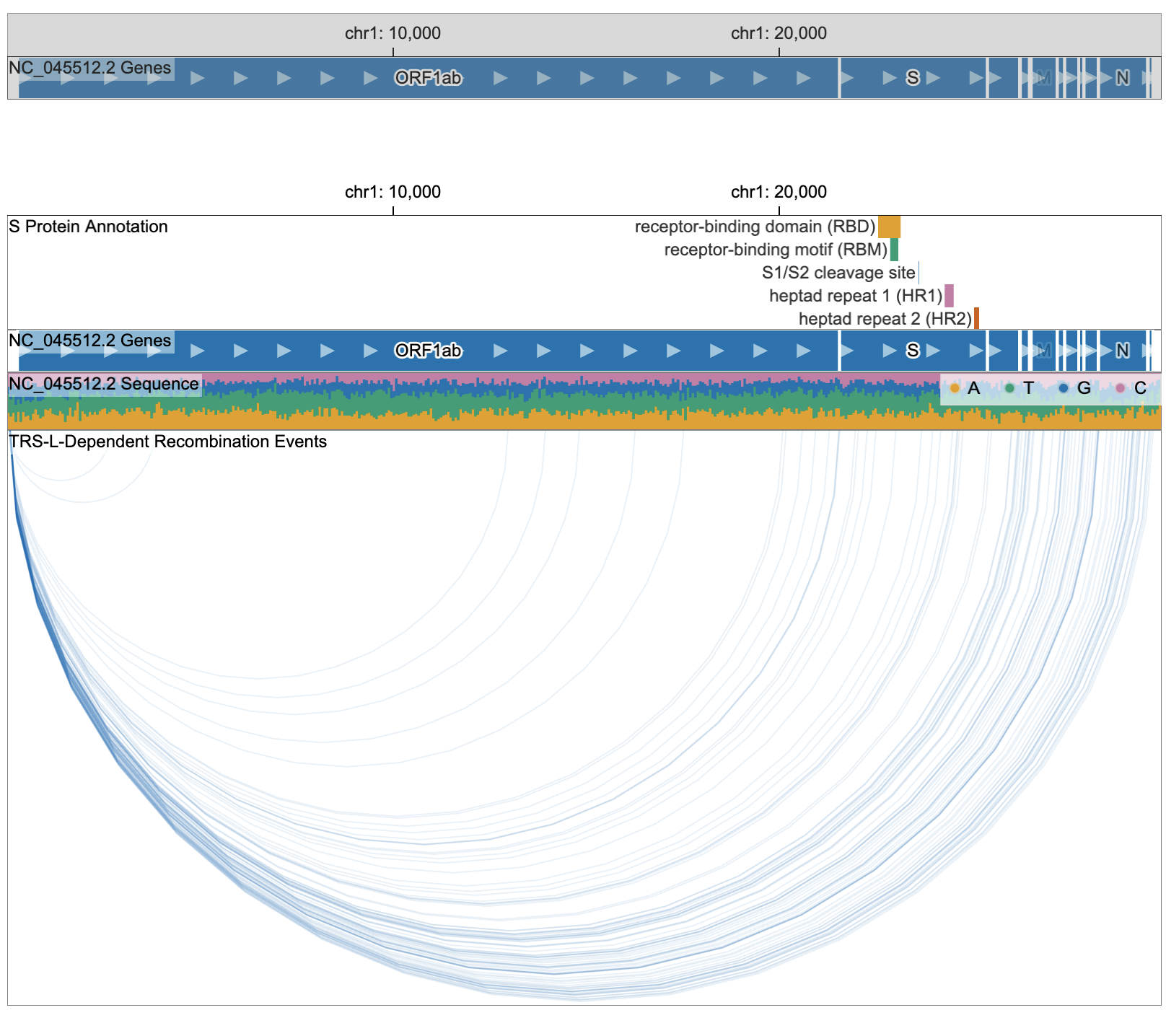The image size is (1166, 1036).
Task: Click the top overview 'NC_045512.2 Genes' title
Action: coord(90,68)
